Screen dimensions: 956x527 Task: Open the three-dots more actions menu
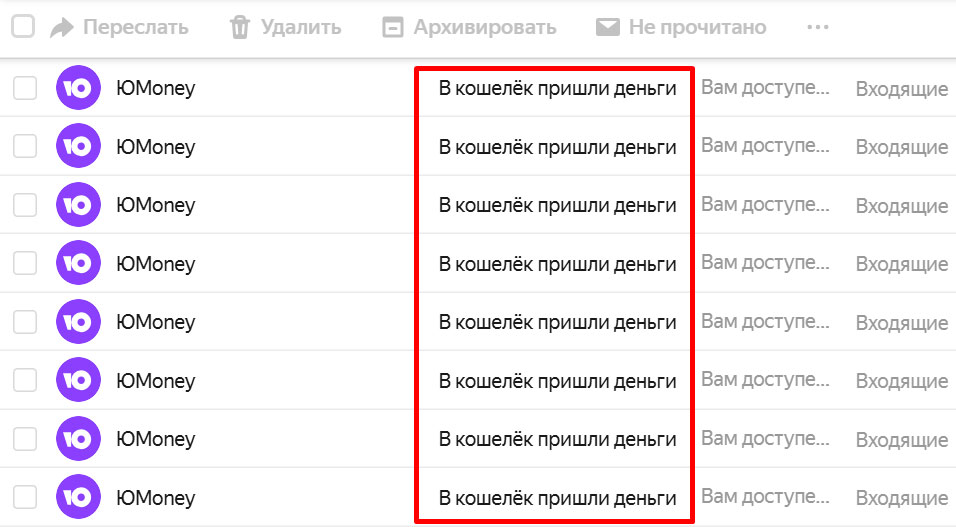(818, 27)
